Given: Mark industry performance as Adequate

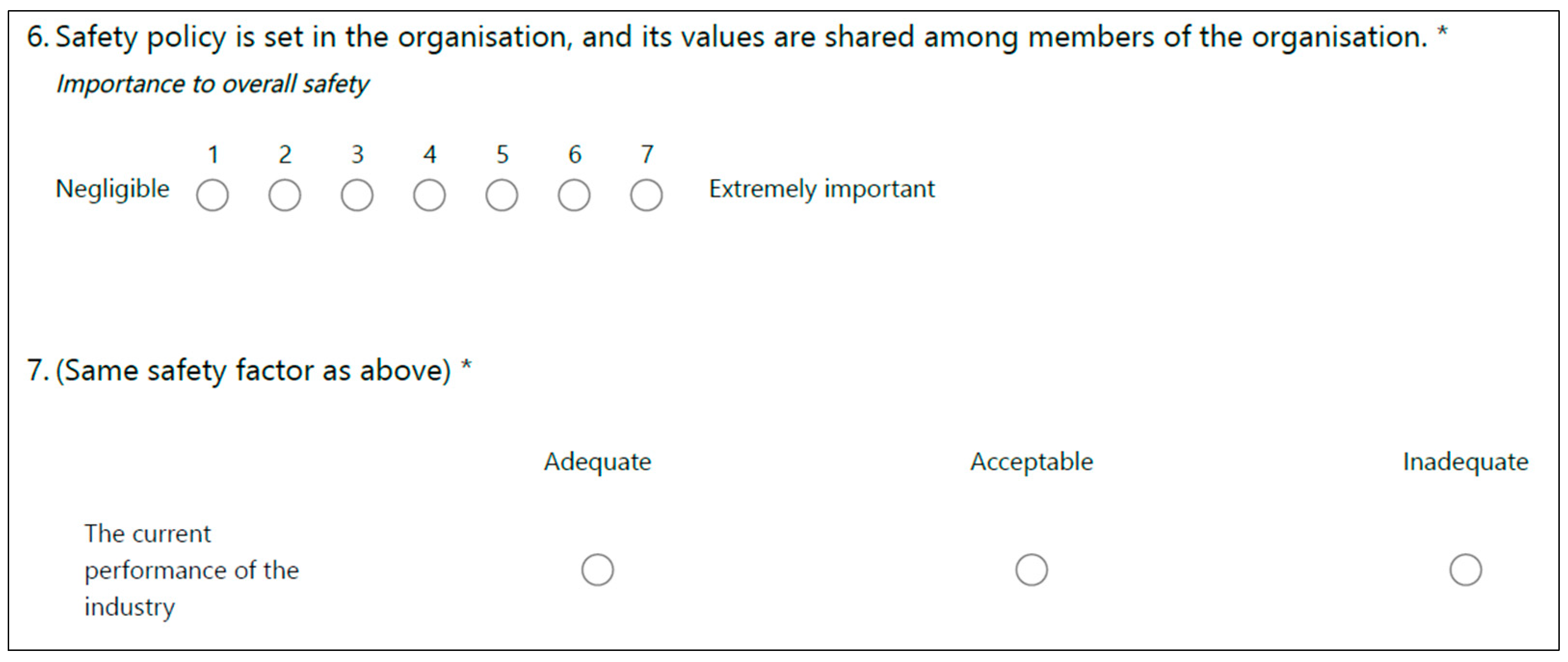Looking at the screenshot, I should (598, 569).
